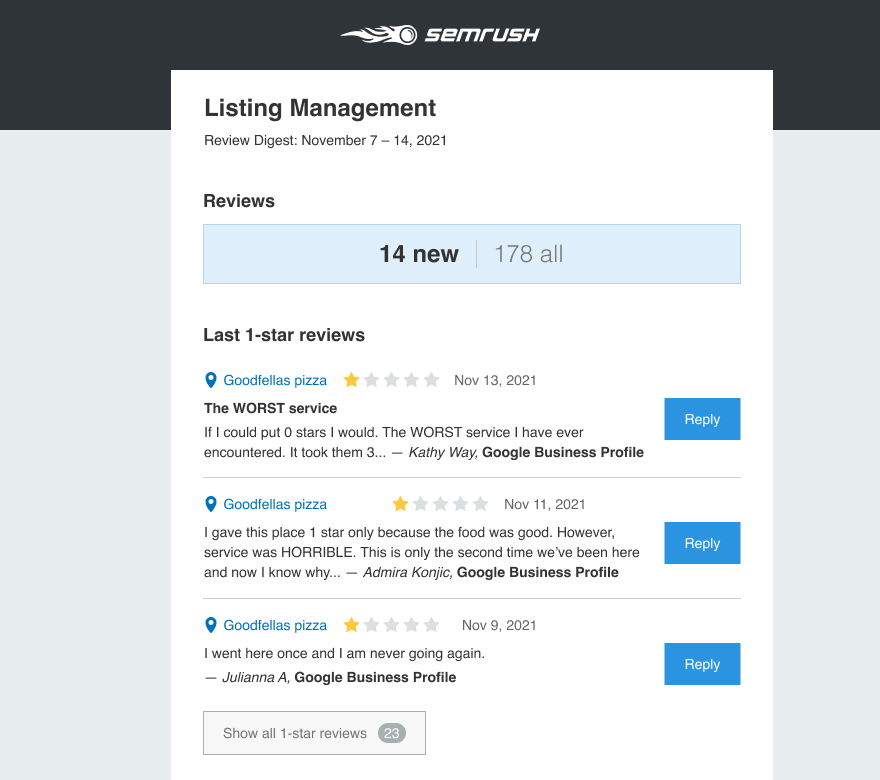Open the review titled The WORST service
880x780 pixels.
point(270,408)
